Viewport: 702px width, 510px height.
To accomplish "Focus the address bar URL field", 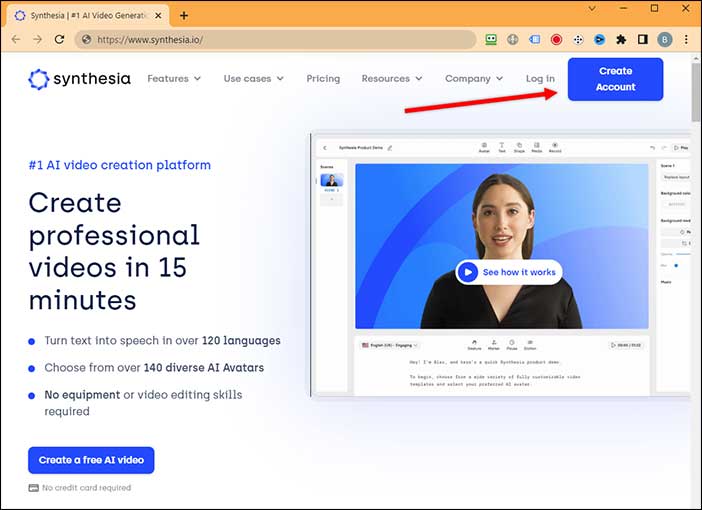I will click(275, 39).
